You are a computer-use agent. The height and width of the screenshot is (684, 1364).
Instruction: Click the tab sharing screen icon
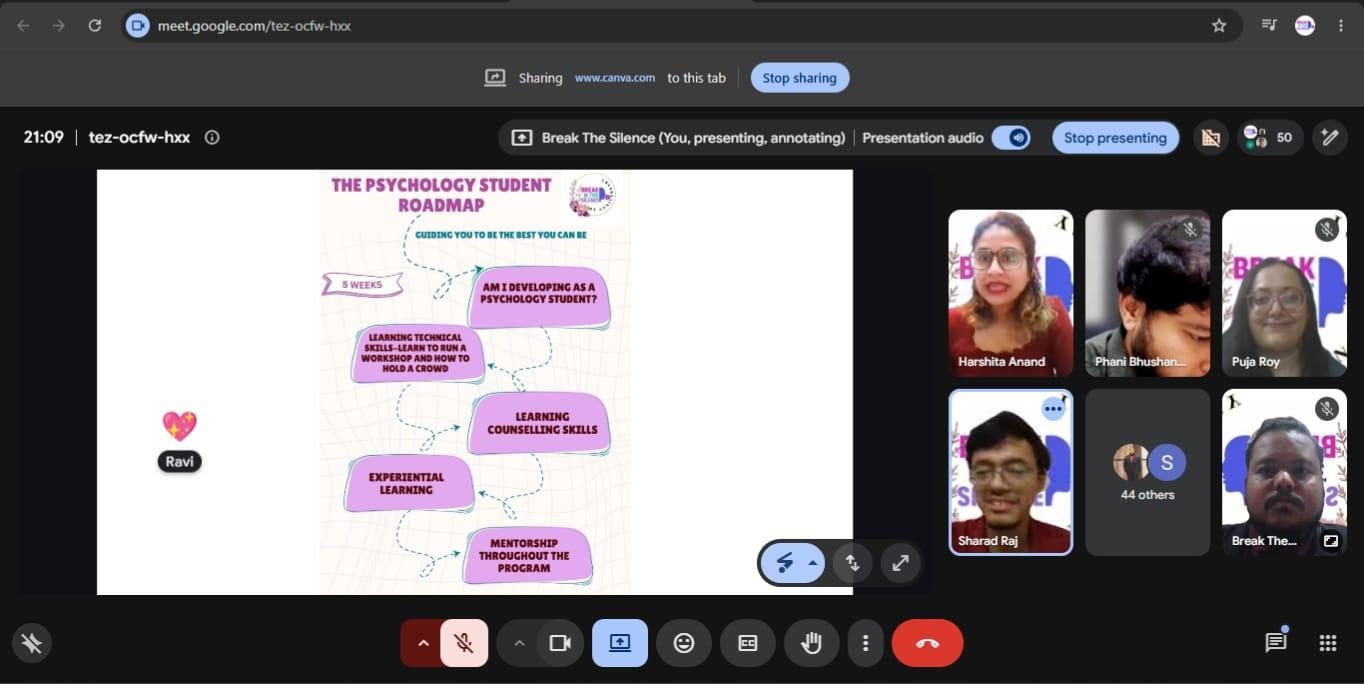coord(495,78)
